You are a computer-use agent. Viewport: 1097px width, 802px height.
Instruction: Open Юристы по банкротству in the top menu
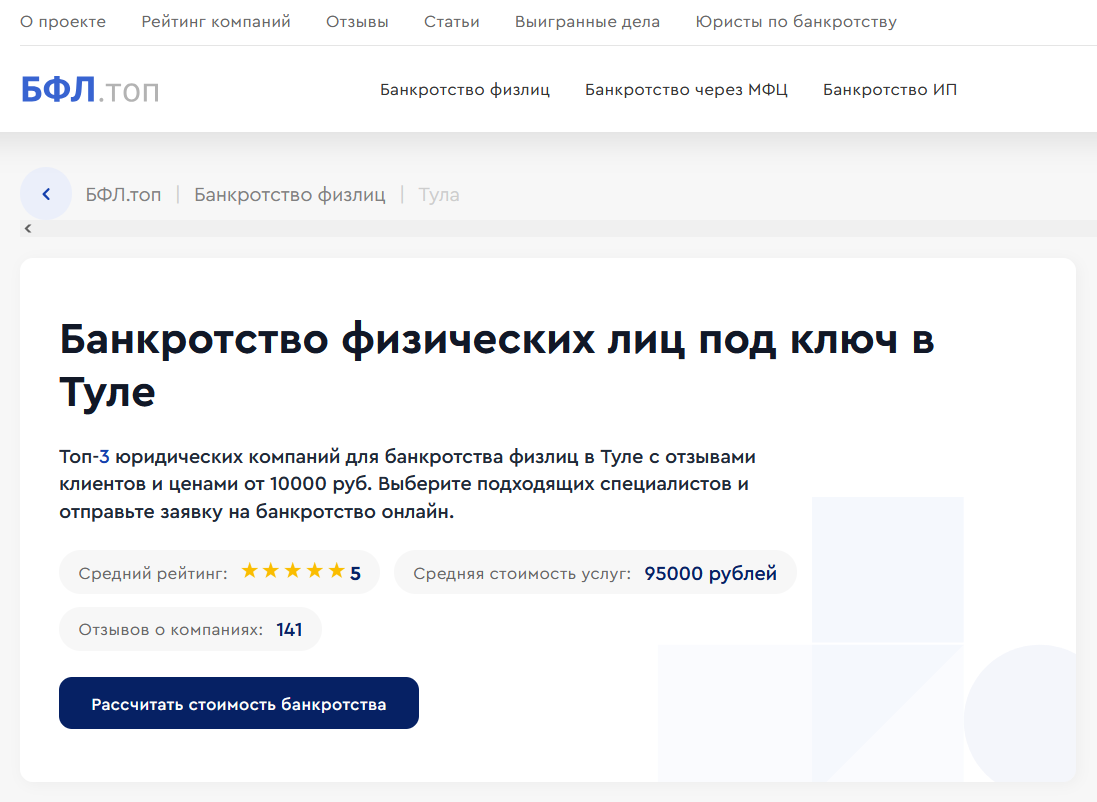coord(796,22)
